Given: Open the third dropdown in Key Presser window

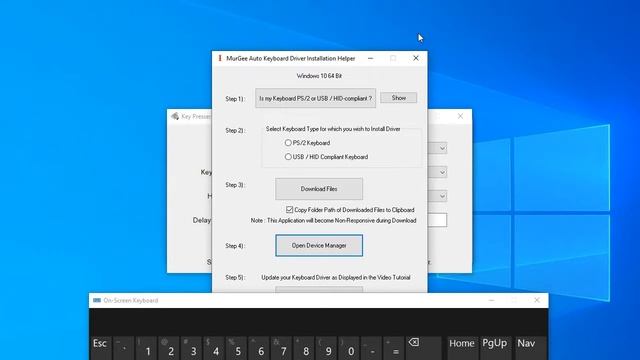Looking at the screenshot, I should [x=442, y=196].
